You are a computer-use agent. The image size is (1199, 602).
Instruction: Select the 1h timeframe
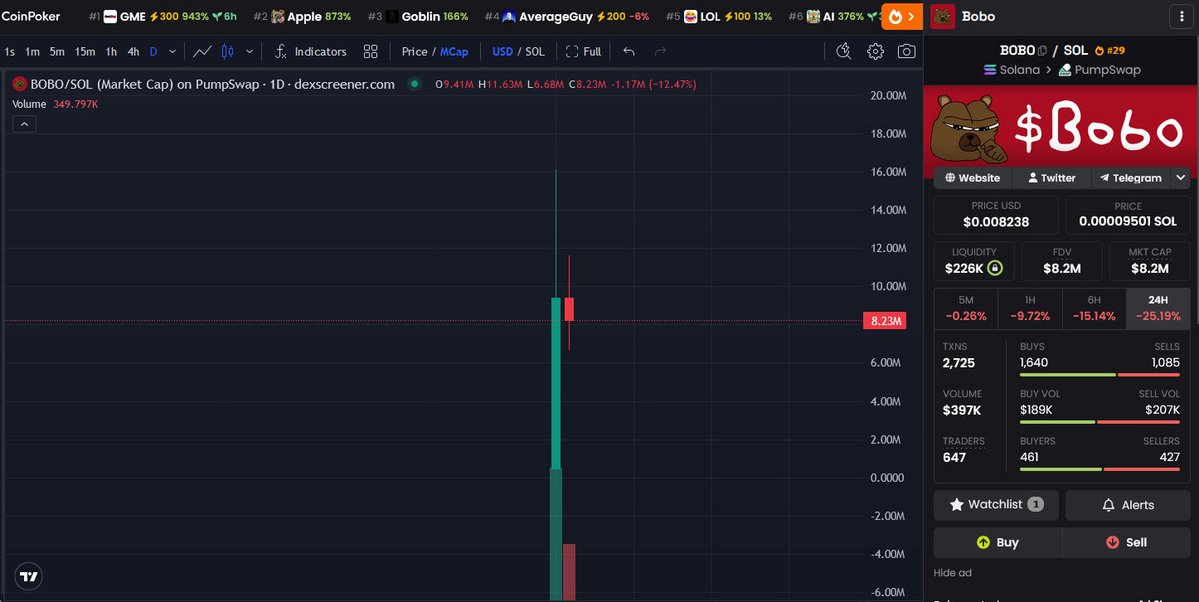(x=112, y=51)
